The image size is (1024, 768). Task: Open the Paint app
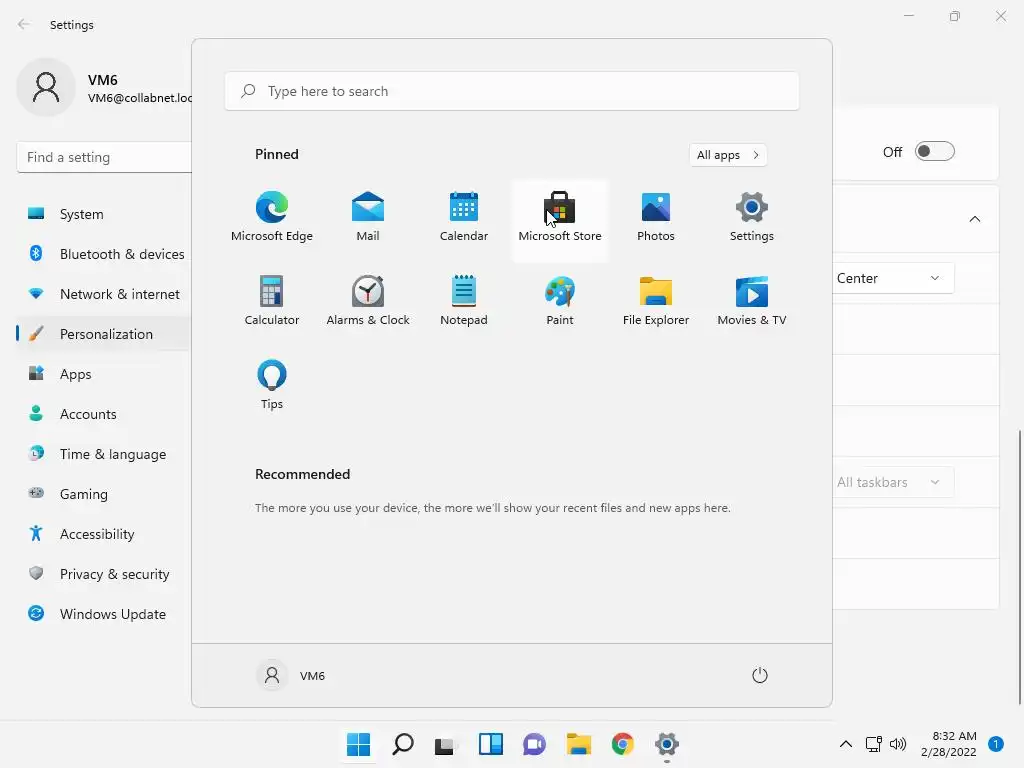coord(560,301)
